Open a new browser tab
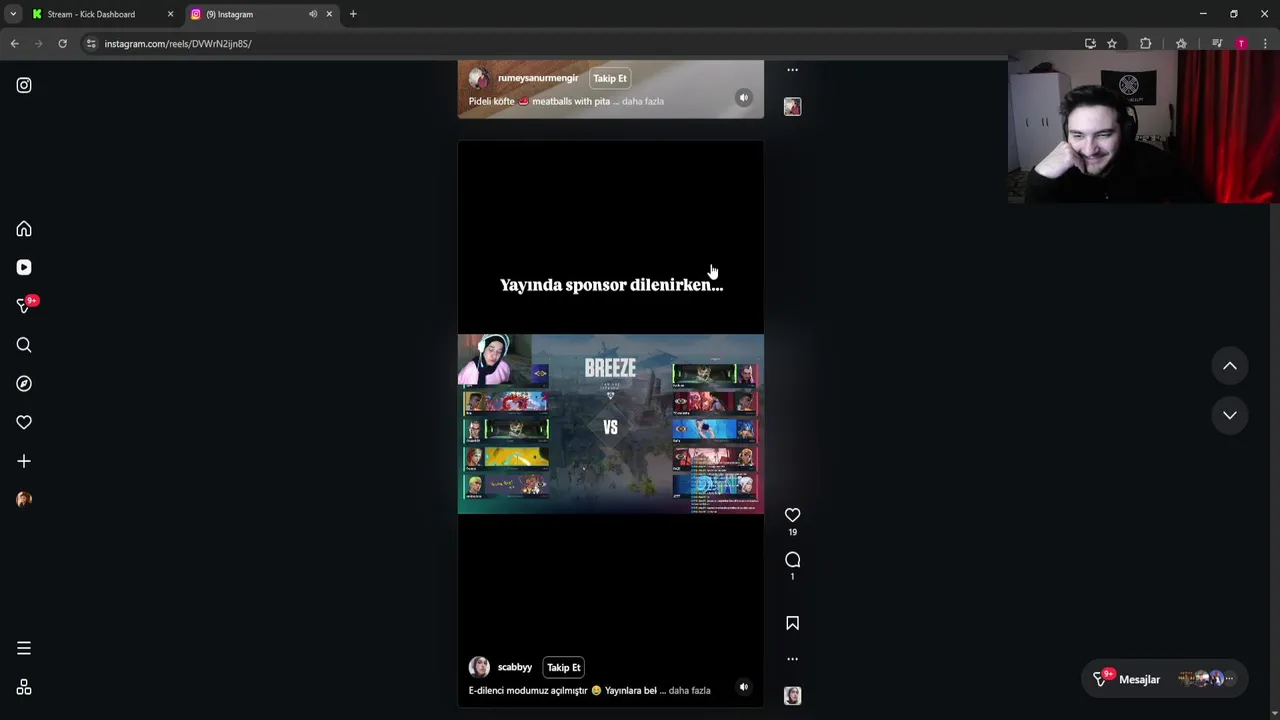This screenshot has width=1280, height=720. point(353,14)
